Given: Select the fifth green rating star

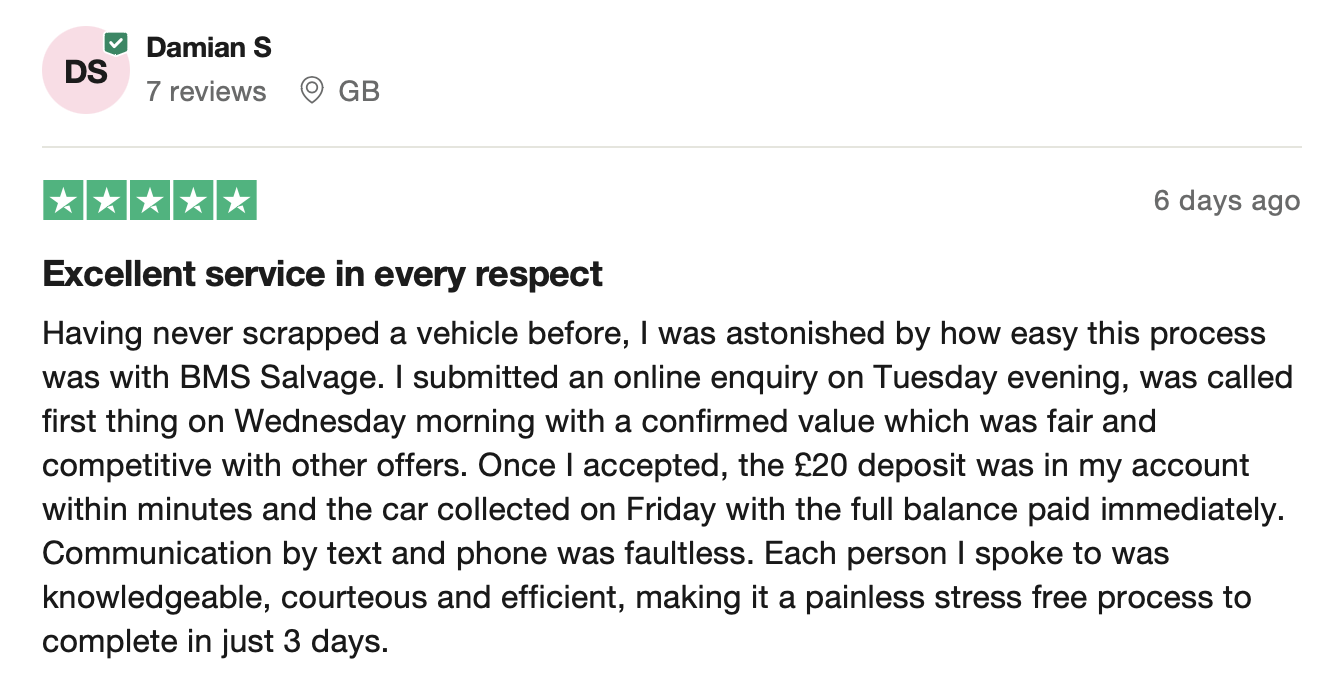Looking at the screenshot, I should (x=236, y=201).
